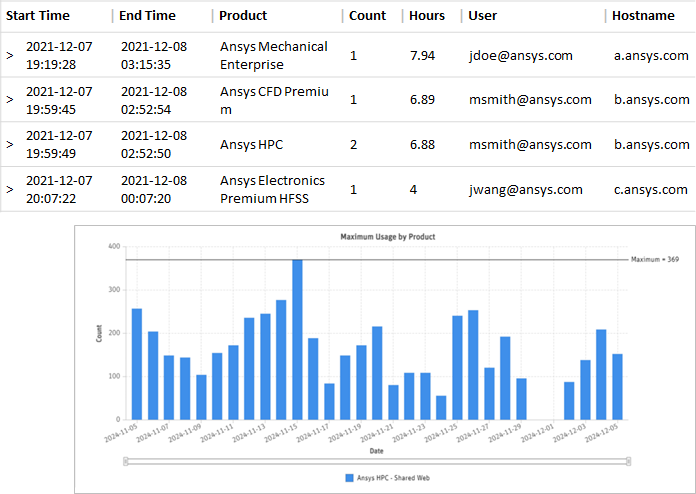696x494 pixels.
Task: Click the first bar for 2024-11-05
Action: [137, 364]
